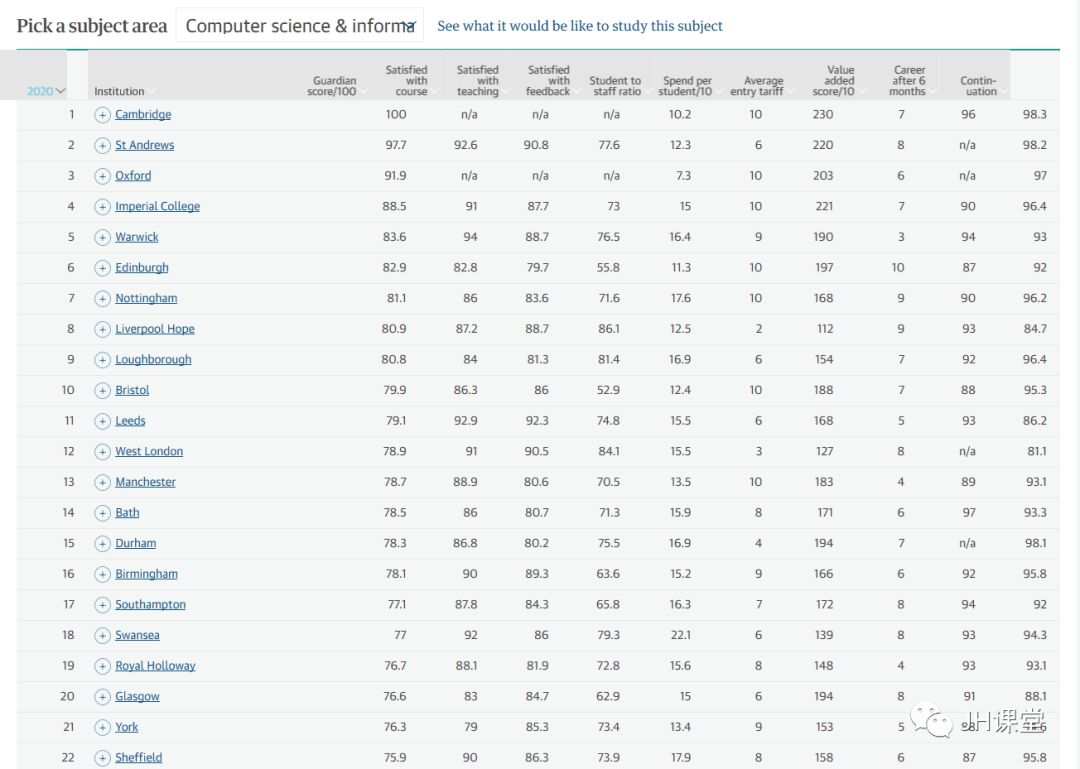This screenshot has height=769, width=1080.
Task: Click the plus icon beside Bath
Action: (102, 513)
